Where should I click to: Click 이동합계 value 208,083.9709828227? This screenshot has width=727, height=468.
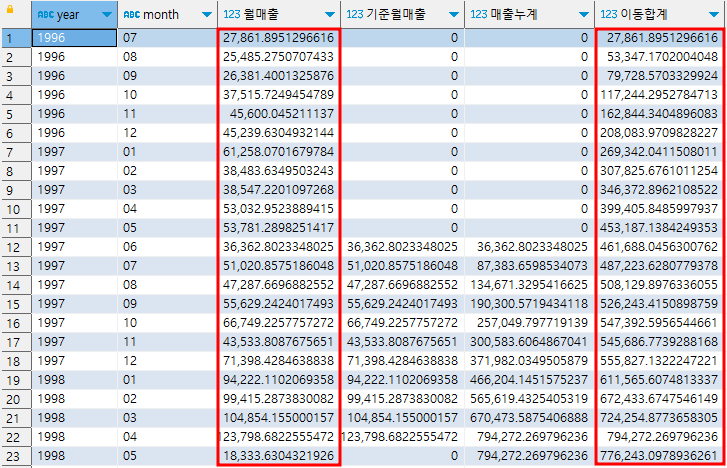click(659, 133)
